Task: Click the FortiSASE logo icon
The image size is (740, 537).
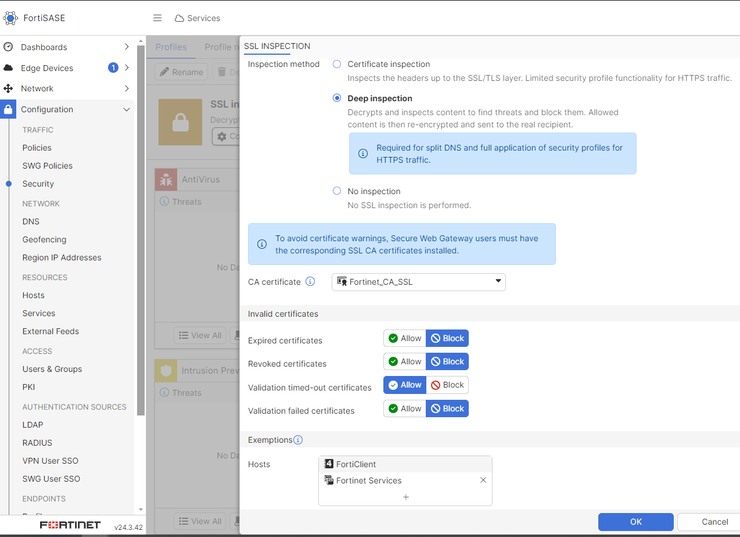Action: point(10,18)
